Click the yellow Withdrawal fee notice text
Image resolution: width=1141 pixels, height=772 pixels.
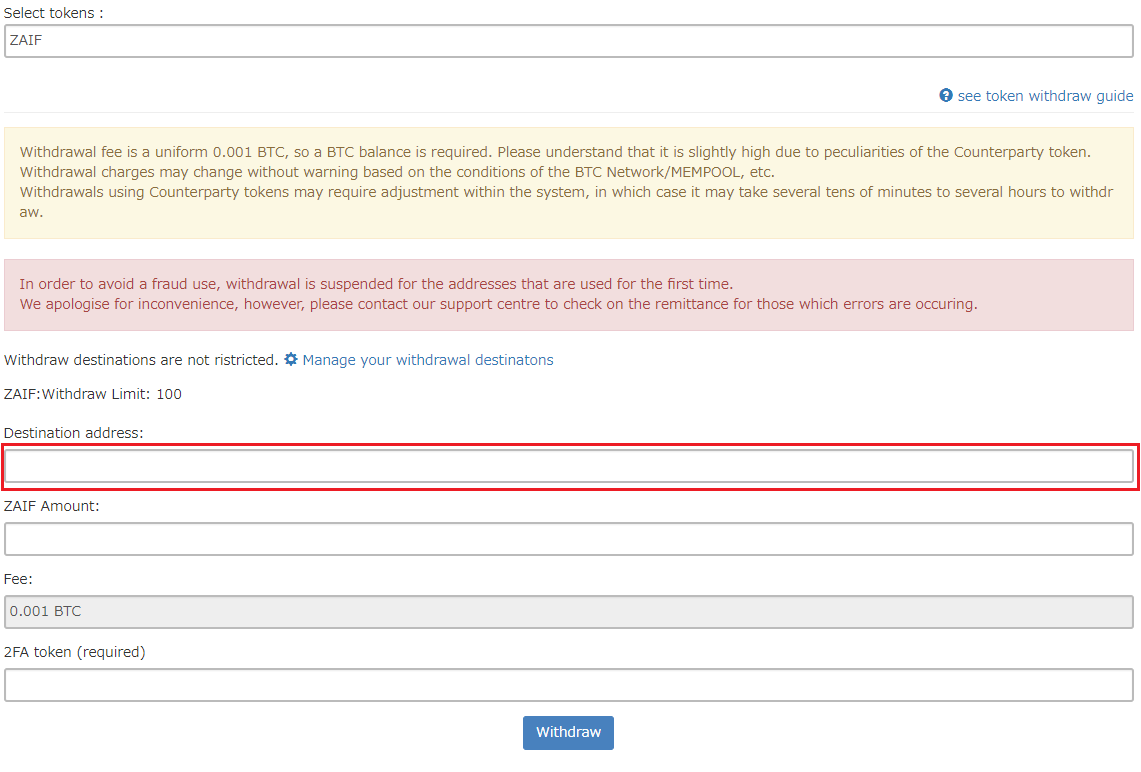click(568, 182)
